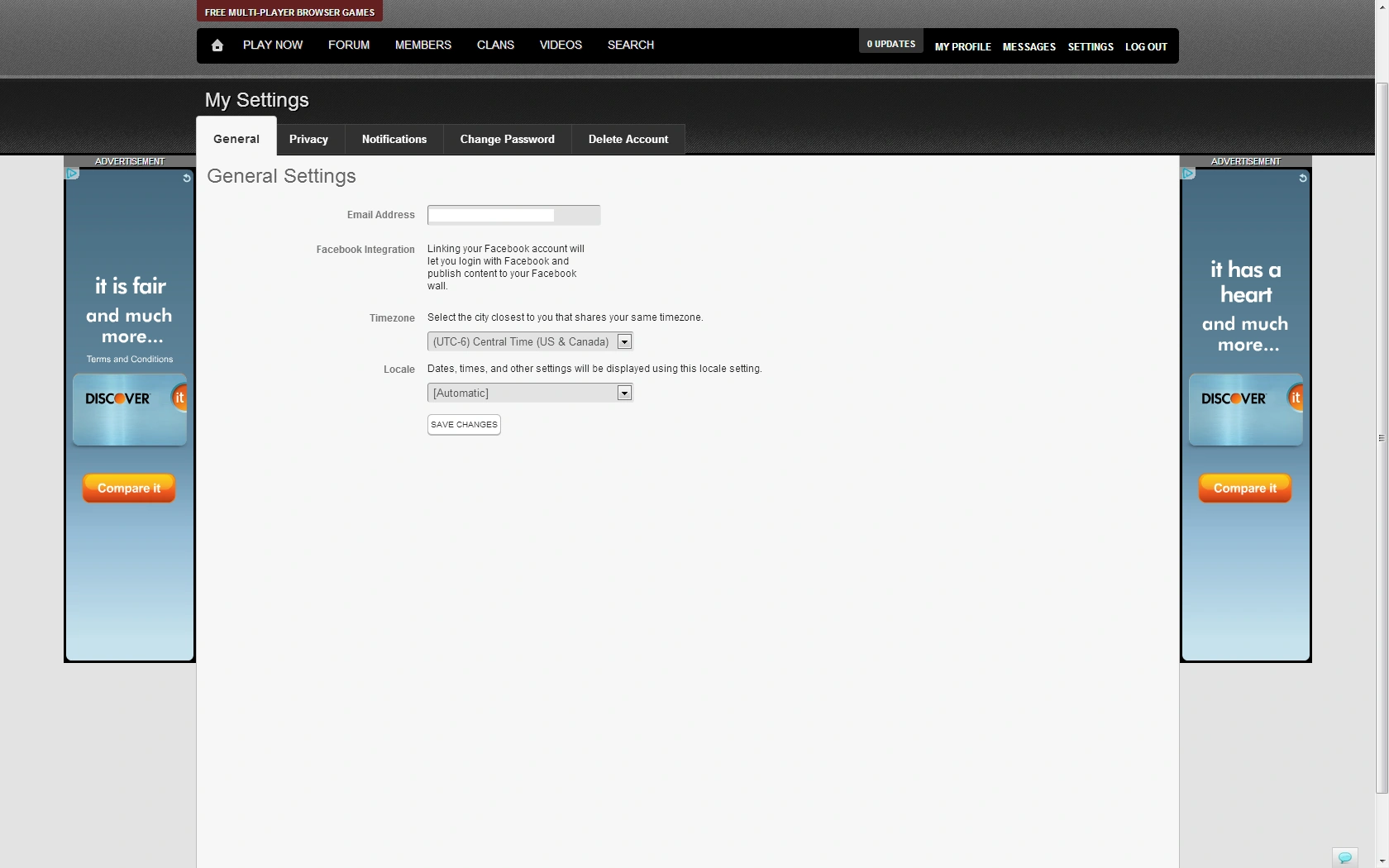Click the 'Facebook Integration' label

click(x=365, y=250)
